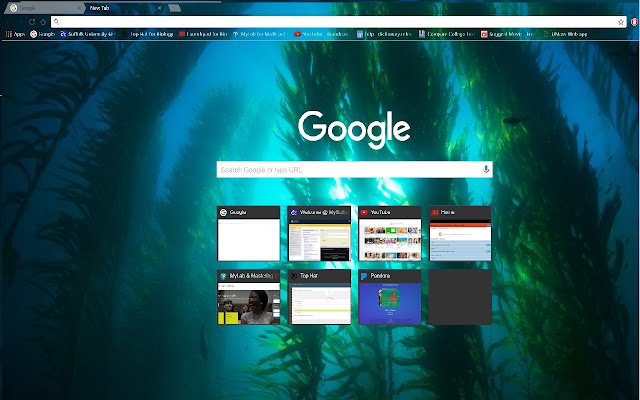The width and height of the screenshot is (640, 400).
Task: Open the Top Hat thumbnail
Action: point(319,297)
